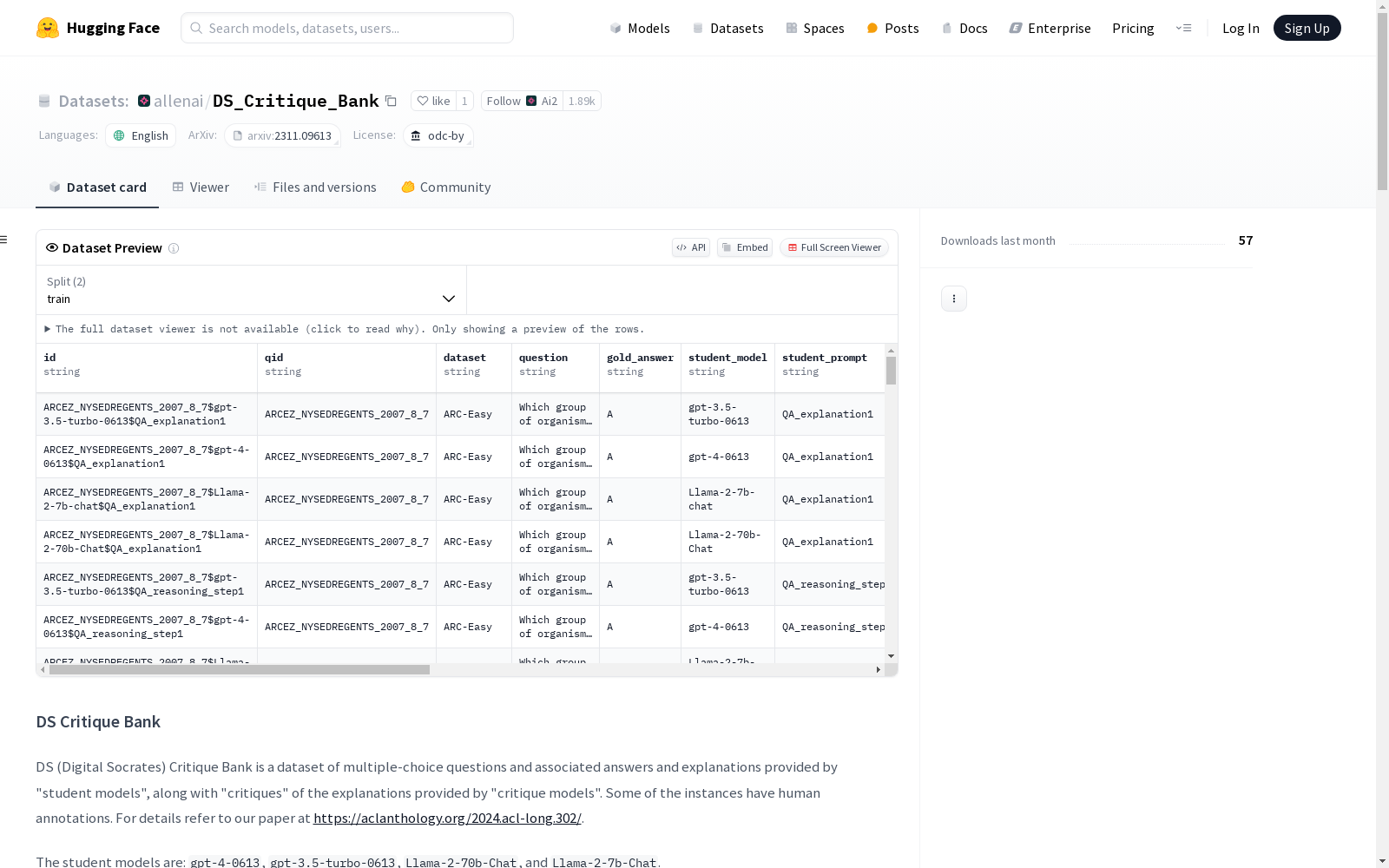Click the Embed button
Screen dimensions: 1389x868
tap(745, 247)
